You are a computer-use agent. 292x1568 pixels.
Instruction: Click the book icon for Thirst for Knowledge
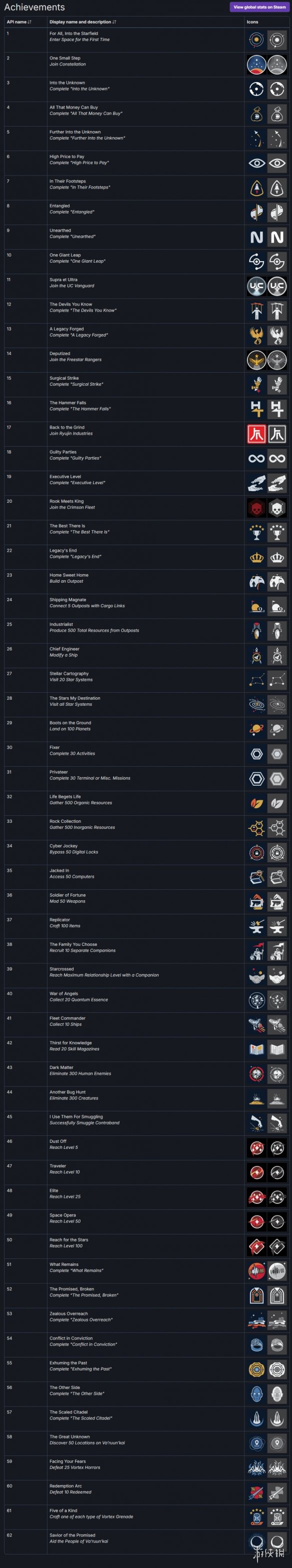tap(256, 1049)
